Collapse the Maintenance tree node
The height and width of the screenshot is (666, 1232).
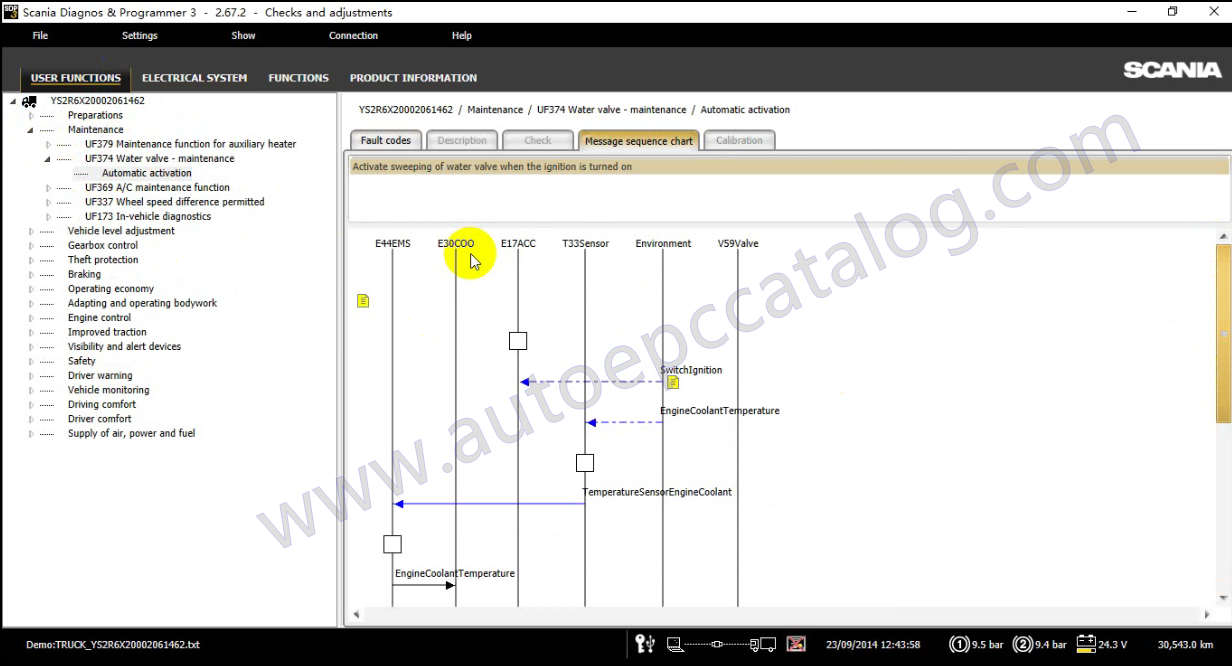point(31,130)
